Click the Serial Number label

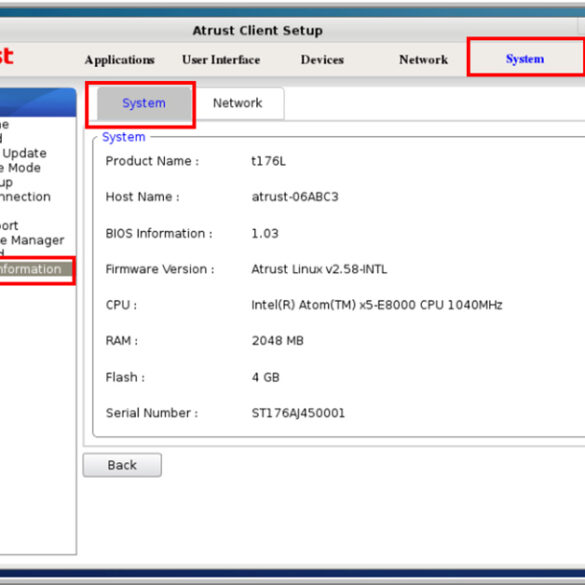[152, 413]
